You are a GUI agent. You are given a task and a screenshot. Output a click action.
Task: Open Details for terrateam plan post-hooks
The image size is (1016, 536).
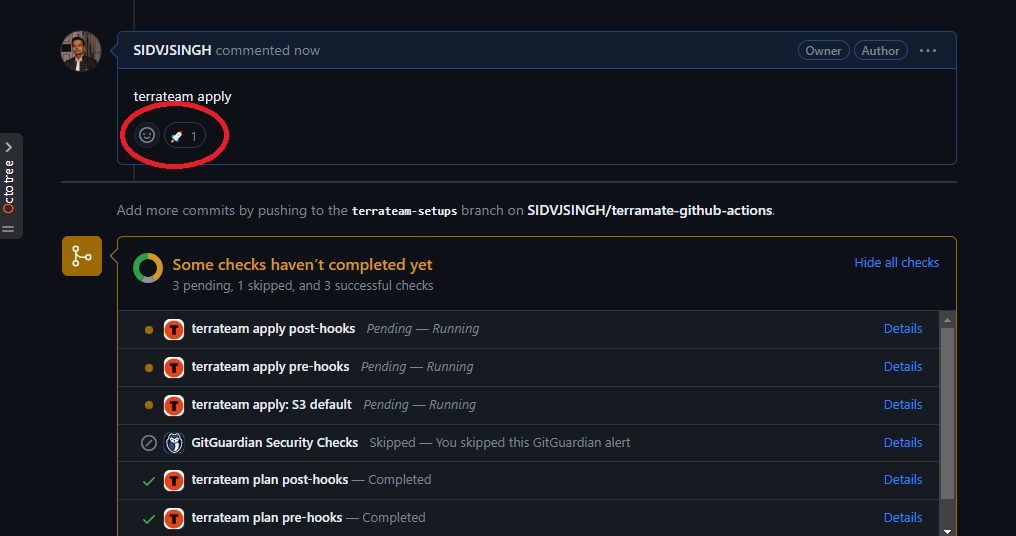click(x=903, y=480)
